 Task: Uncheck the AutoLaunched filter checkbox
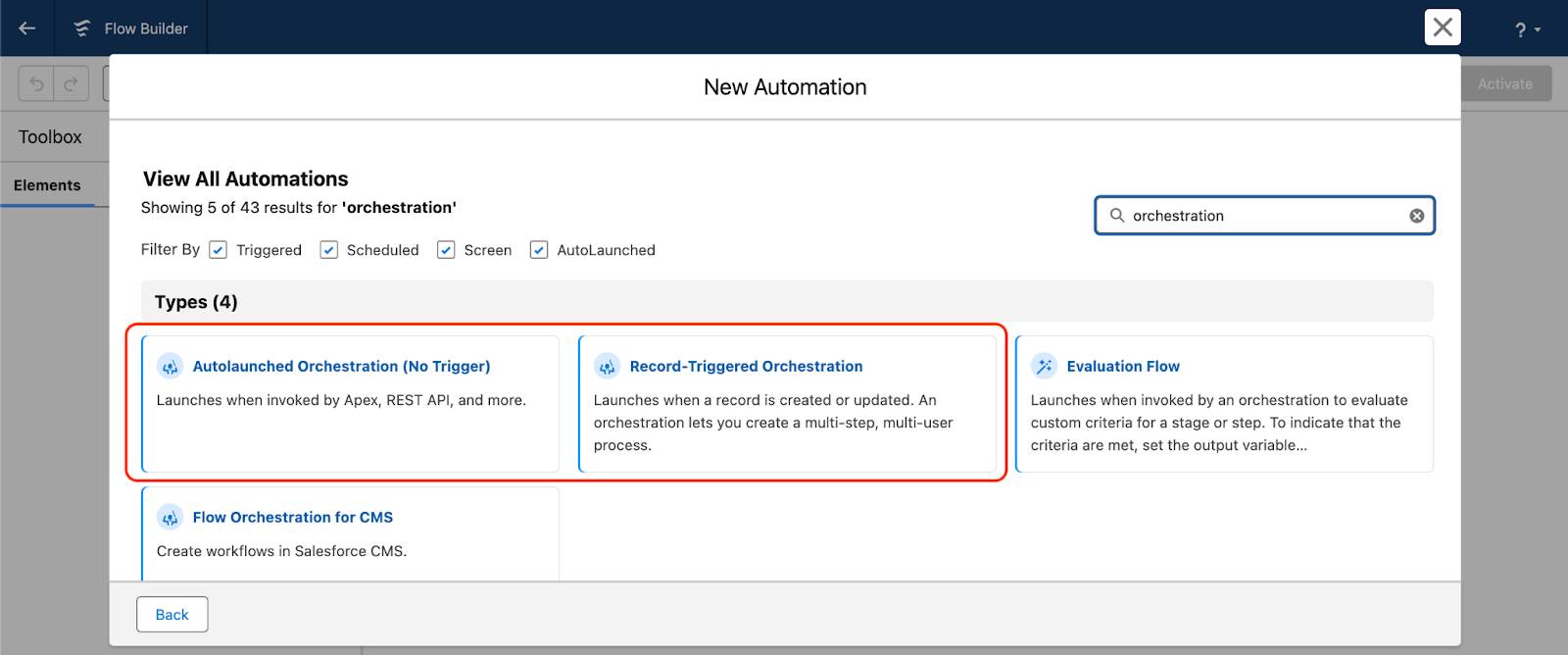click(539, 250)
